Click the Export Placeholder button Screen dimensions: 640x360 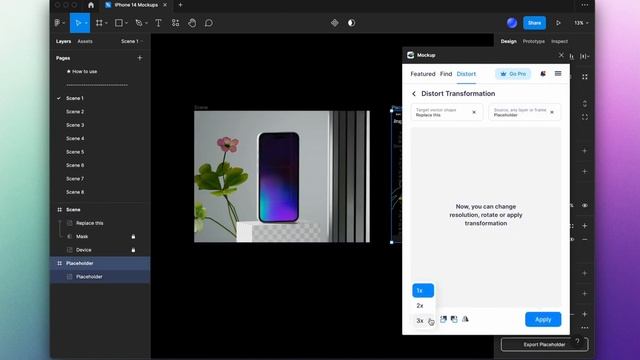click(x=544, y=344)
